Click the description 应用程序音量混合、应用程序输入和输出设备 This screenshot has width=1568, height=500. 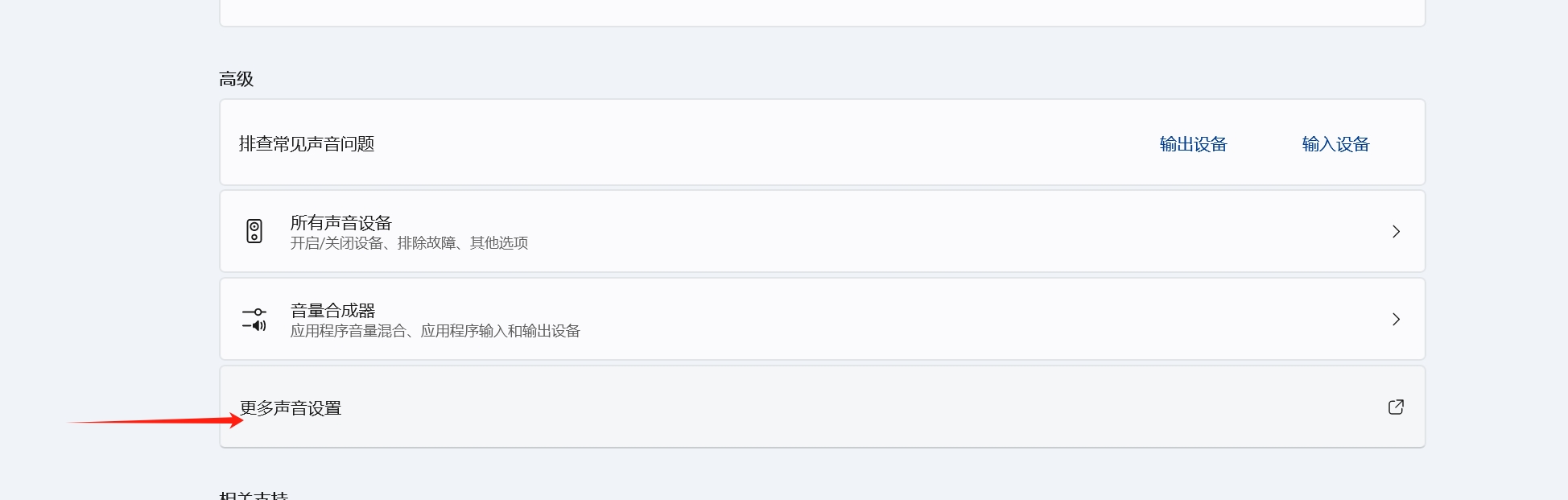coord(435,331)
